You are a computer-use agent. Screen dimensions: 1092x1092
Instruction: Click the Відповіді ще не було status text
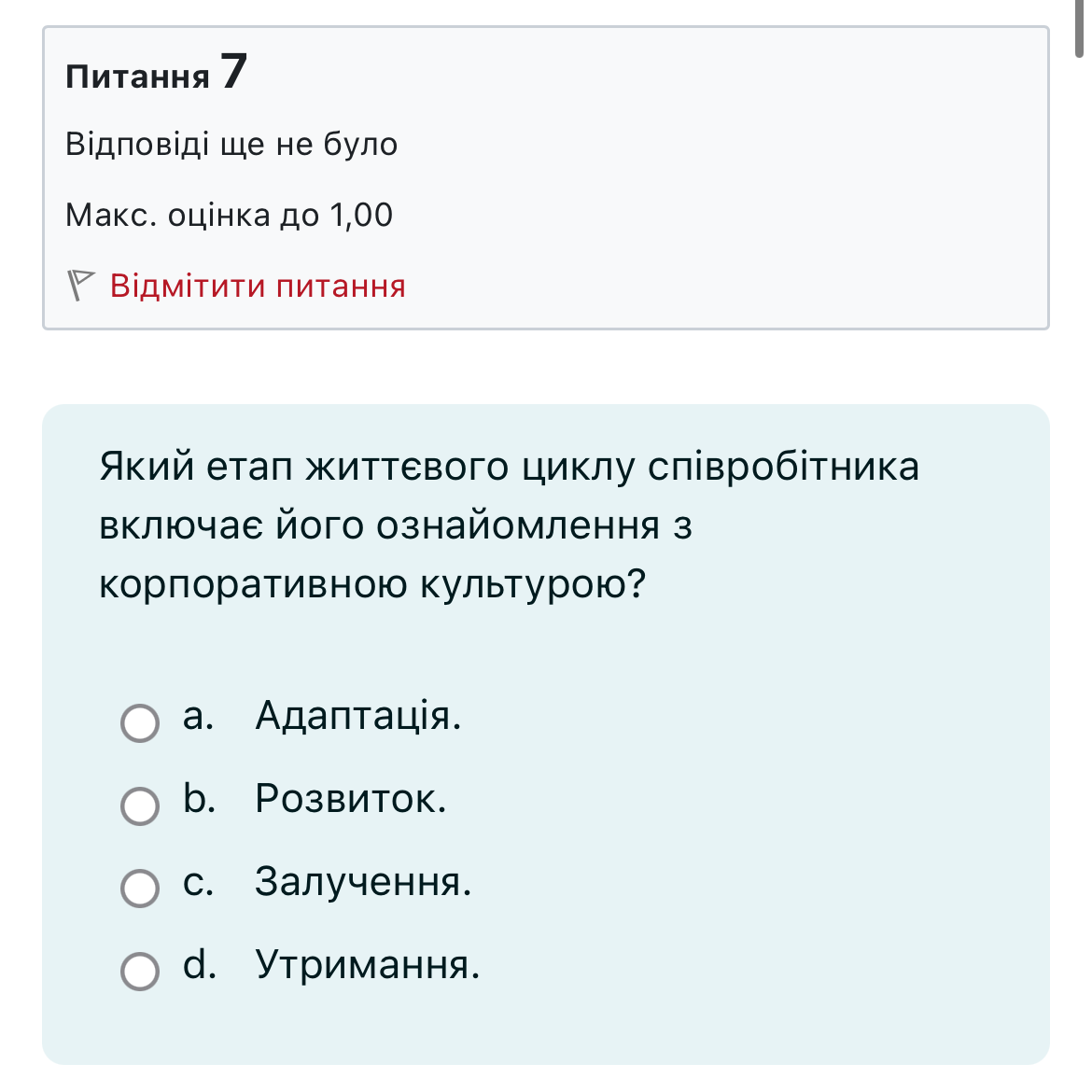click(231, 145)
